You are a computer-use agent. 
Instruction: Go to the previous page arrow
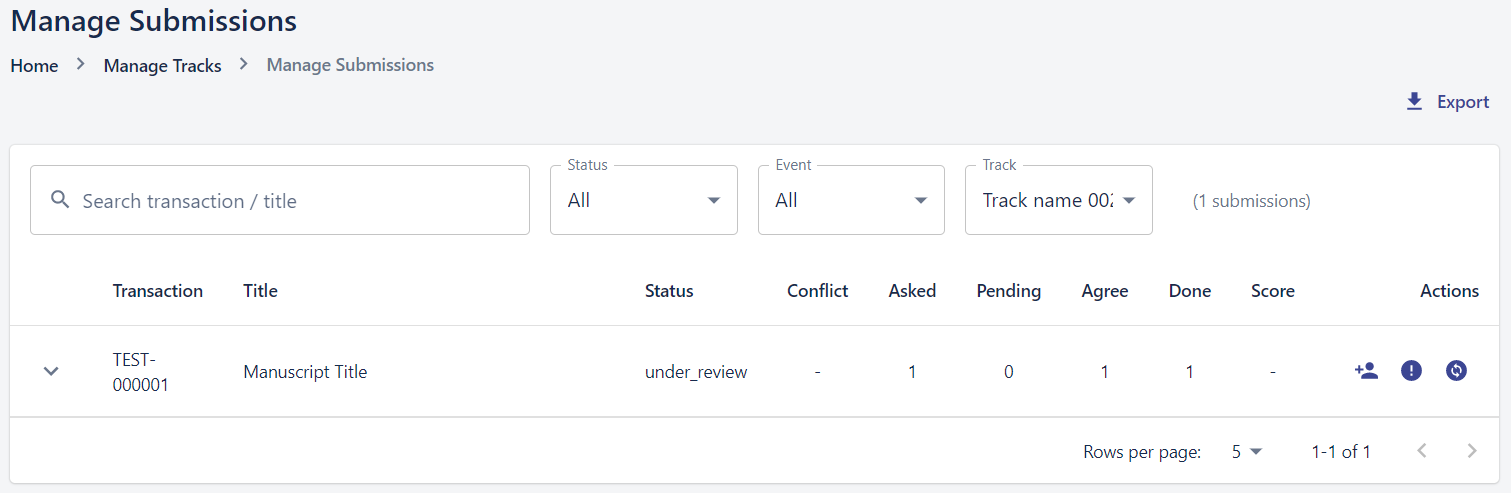(1422, 451)
